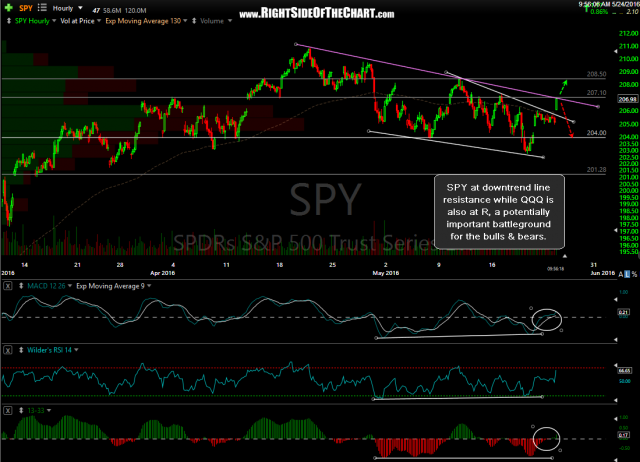Select the 13-33 indicator label
This screenshot has width=640, height=462.
pyautogui.click(x=36, y=411)
